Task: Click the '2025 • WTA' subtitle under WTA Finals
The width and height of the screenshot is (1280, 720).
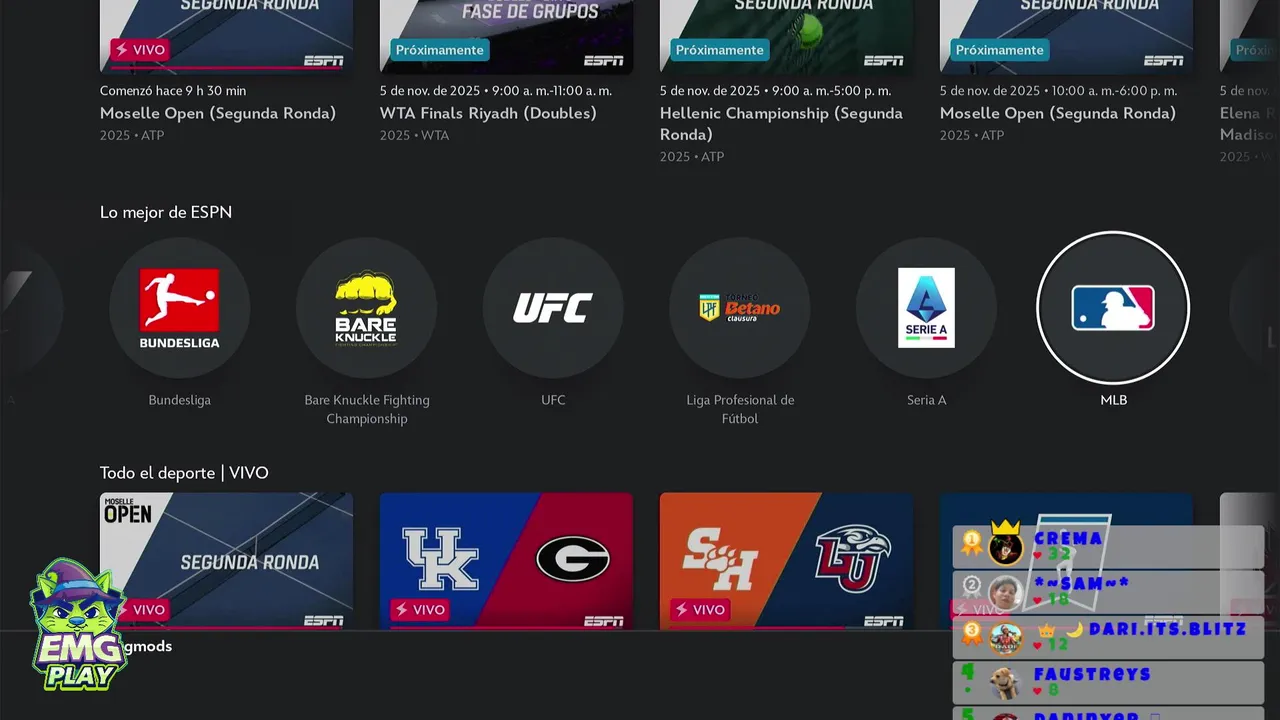Action: [414, 135]
